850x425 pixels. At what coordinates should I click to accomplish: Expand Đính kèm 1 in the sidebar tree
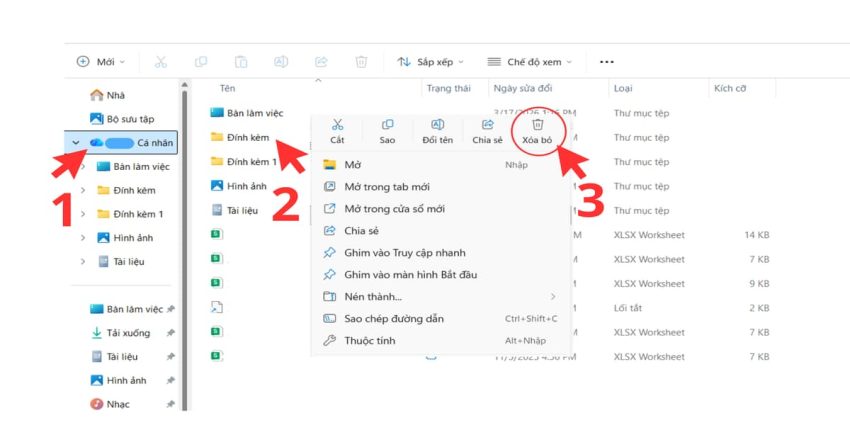(x=83, y=214)
